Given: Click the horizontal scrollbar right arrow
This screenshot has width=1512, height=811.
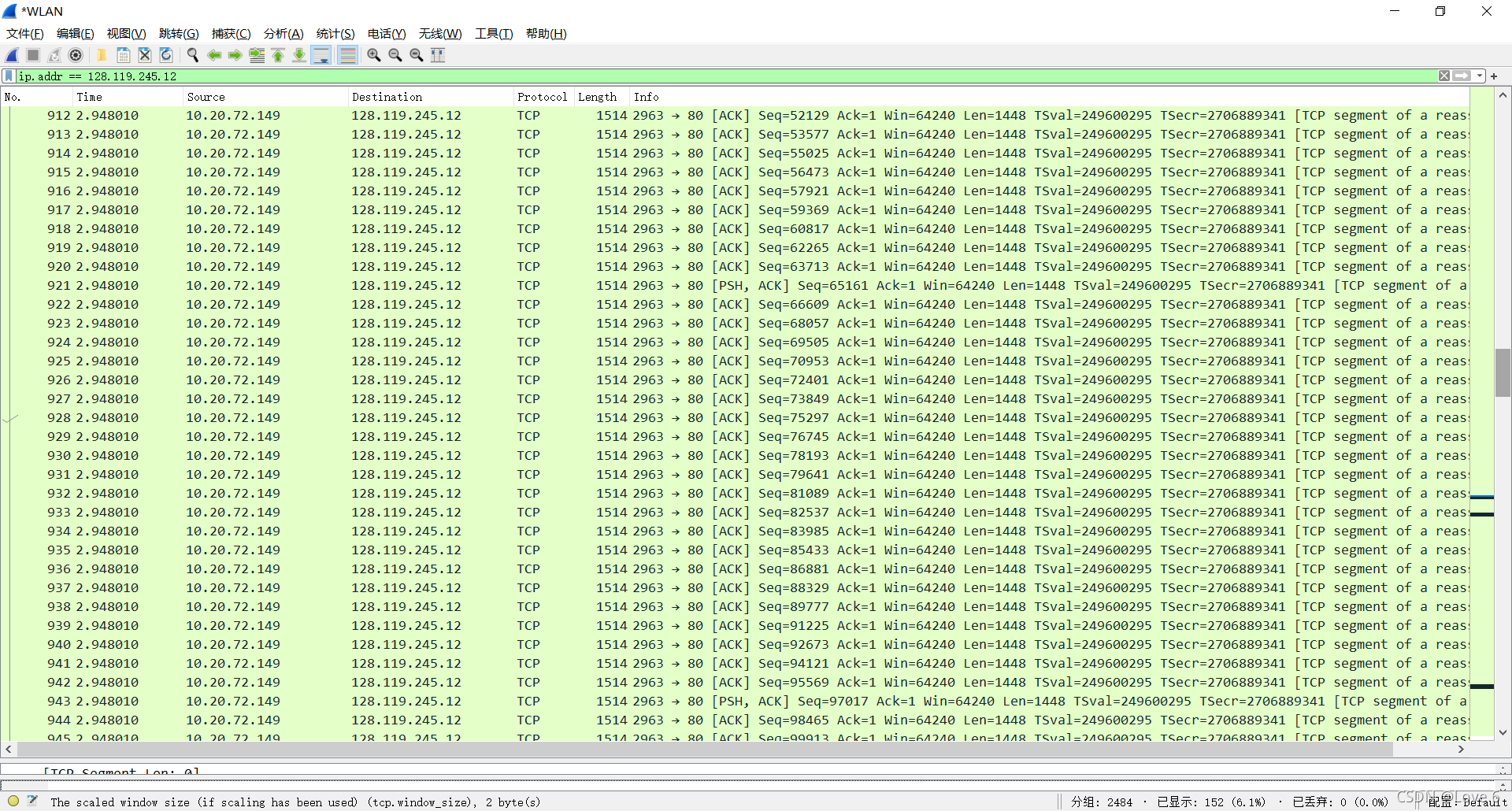Looking at the screenshot, I should [1461, 750].
